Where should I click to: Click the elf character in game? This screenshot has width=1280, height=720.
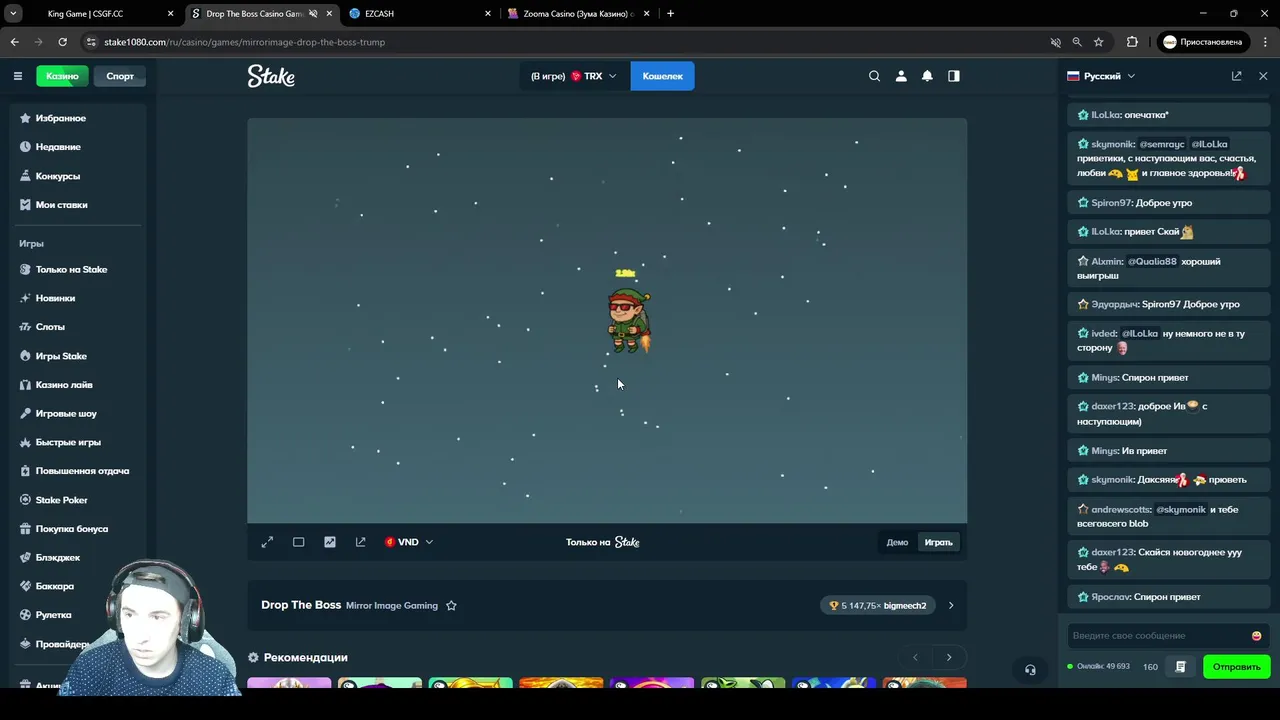click(628, 320)
